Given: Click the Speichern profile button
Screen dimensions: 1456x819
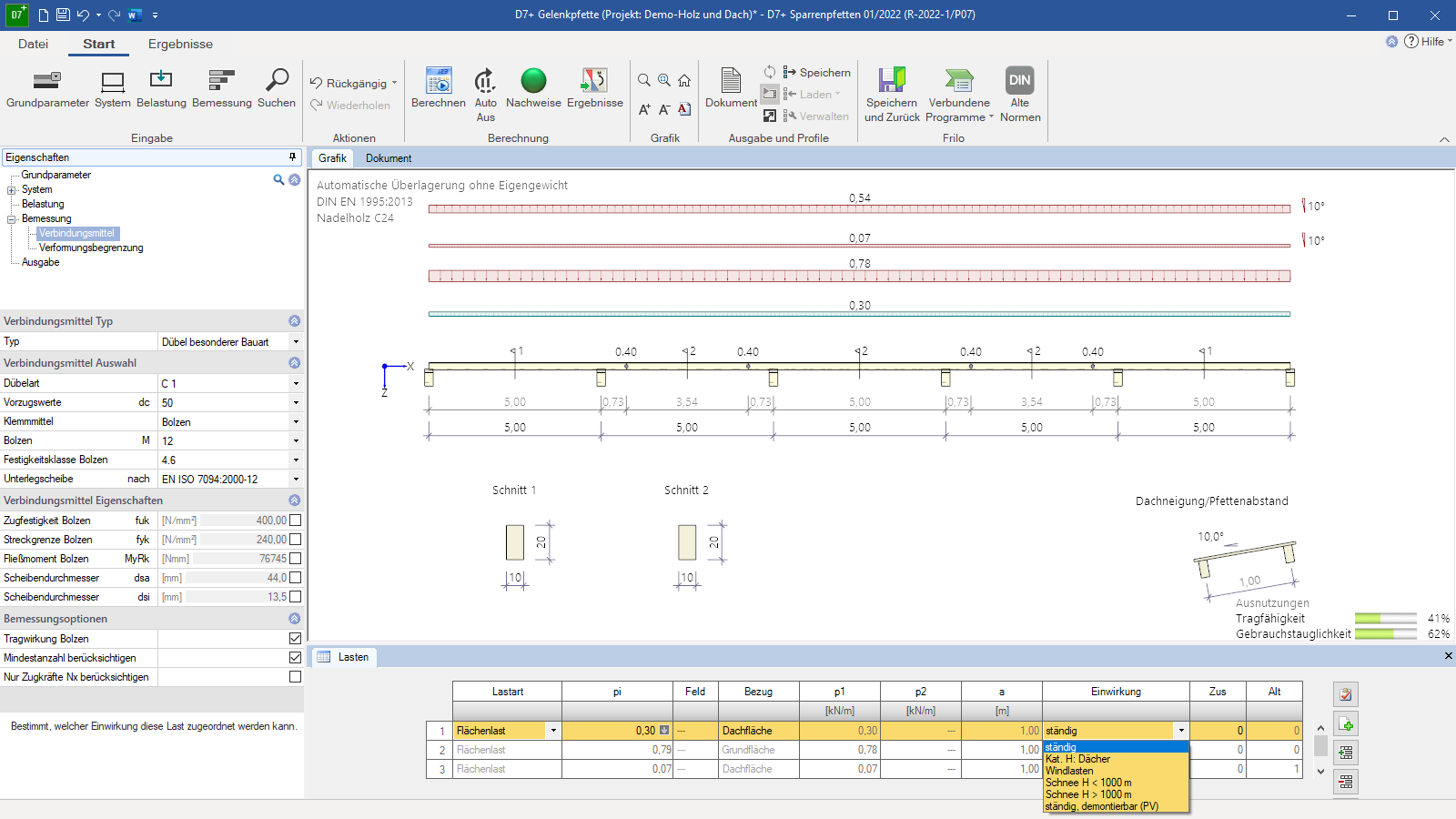Looking at the screenshot, I should pos(816,73).
